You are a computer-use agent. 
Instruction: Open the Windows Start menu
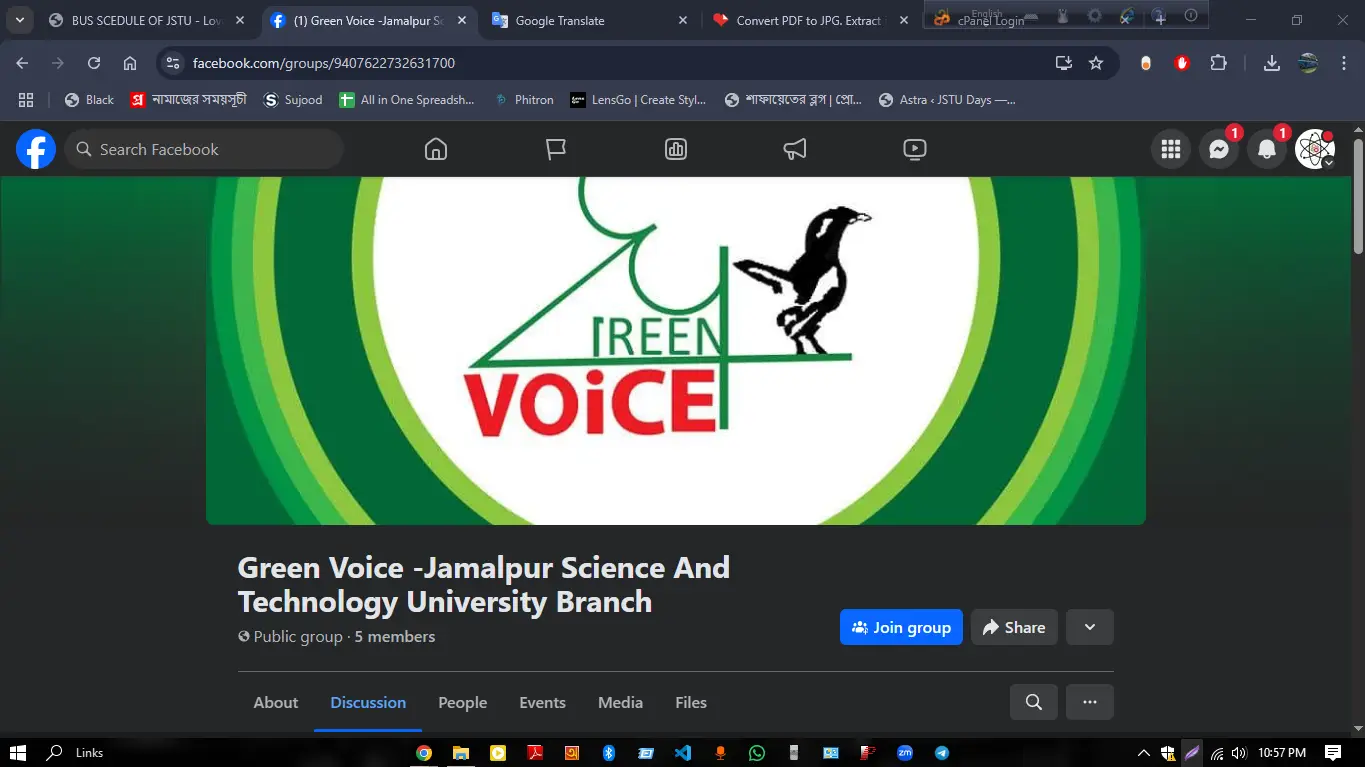coord(18,753)
